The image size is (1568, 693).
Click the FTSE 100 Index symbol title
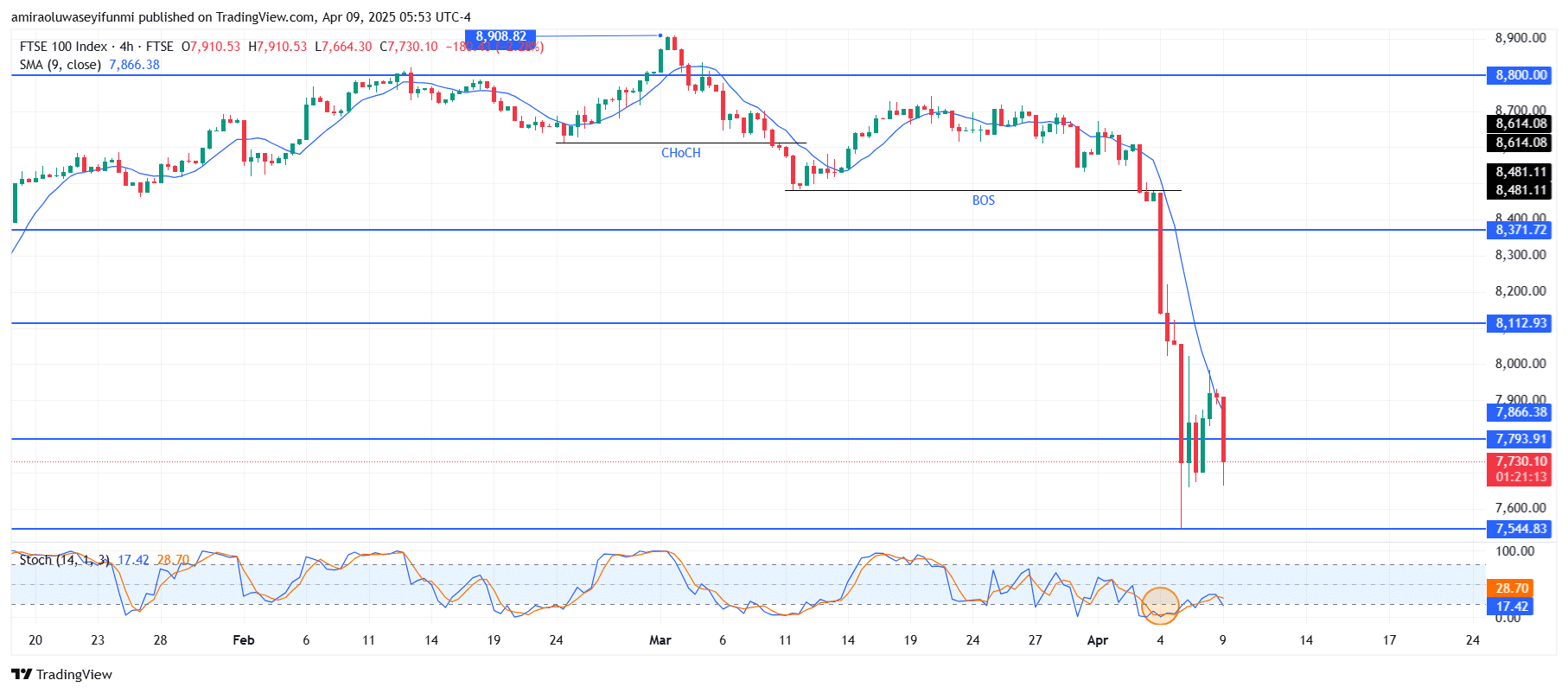63,47
